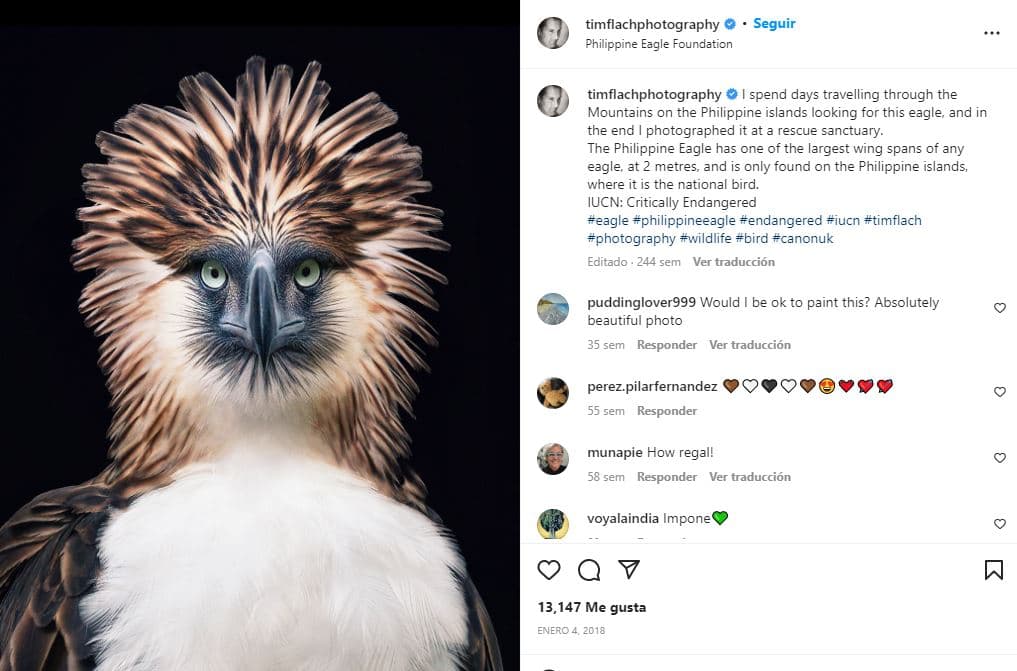1017x671 pixels.
Task: Click the verified badge beside timflachphotography header
Action: 729,22
